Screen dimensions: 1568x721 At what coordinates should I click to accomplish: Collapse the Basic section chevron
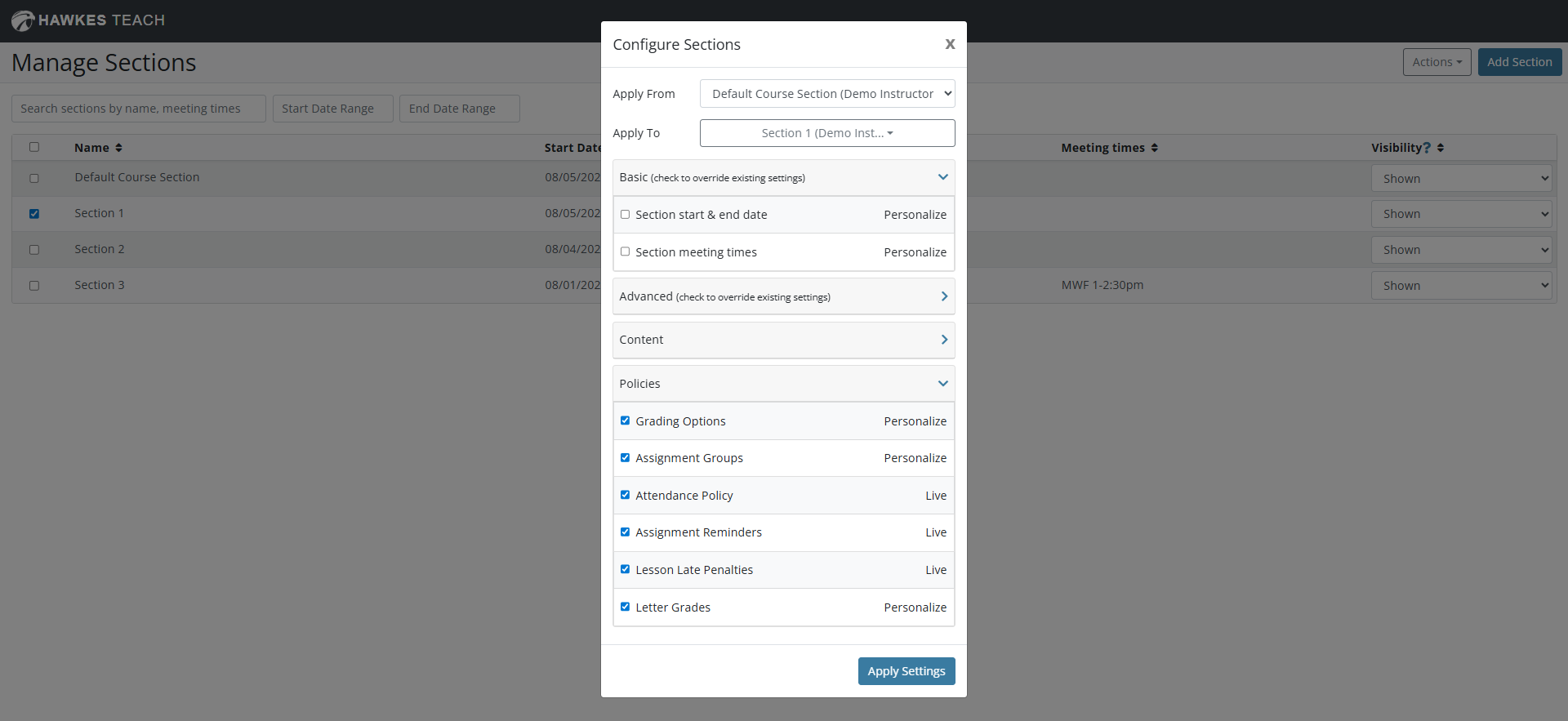coord(943,177)
